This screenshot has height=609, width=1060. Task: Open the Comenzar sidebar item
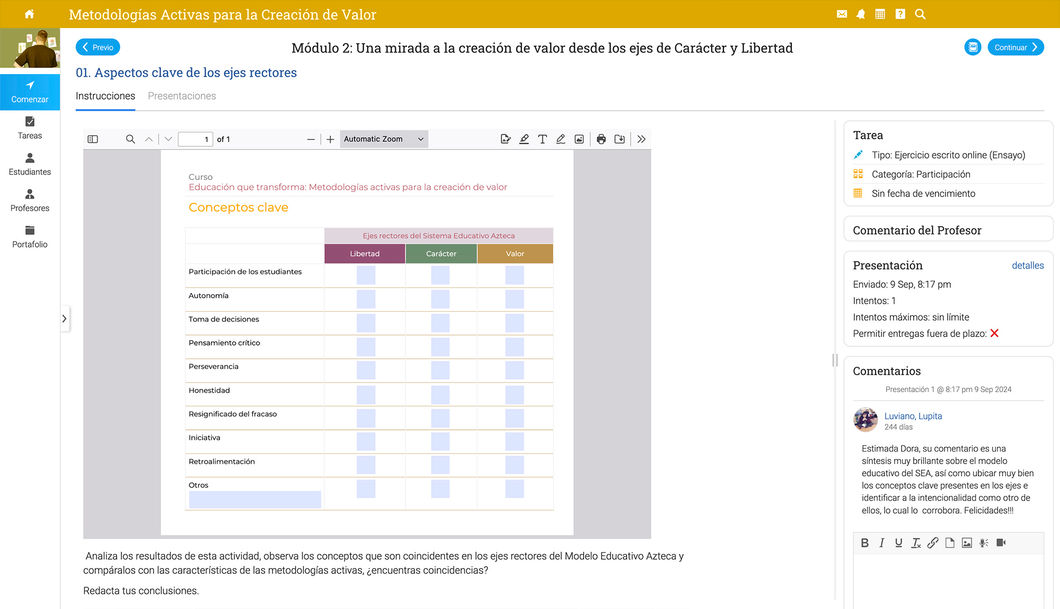(x=30, y=92)
